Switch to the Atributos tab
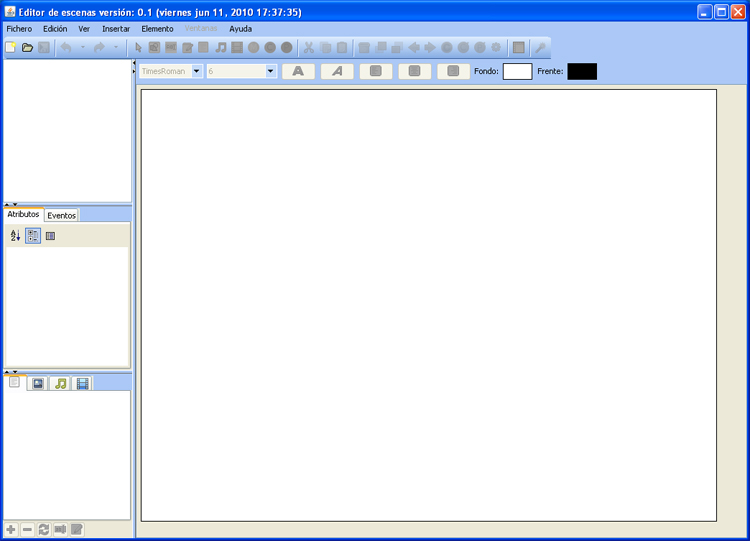750x541 pixels. pos(23,214)
